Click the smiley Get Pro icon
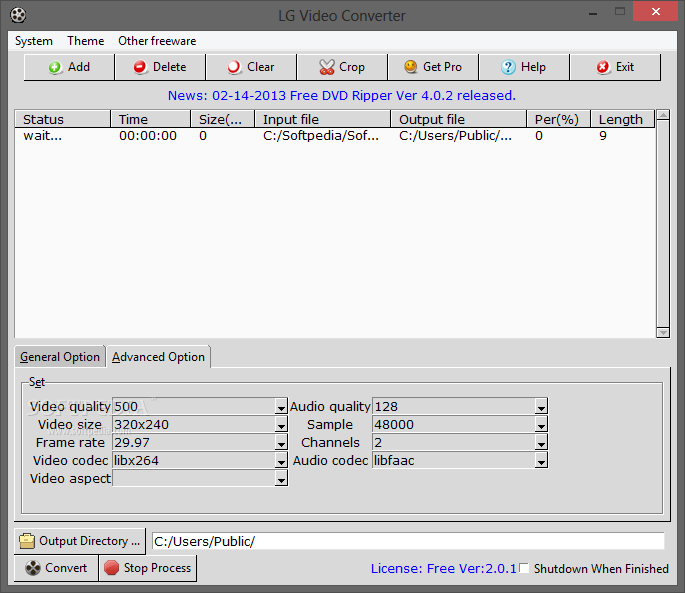Image resolution: width=685 pixels, height=593 pixels. 411,67
